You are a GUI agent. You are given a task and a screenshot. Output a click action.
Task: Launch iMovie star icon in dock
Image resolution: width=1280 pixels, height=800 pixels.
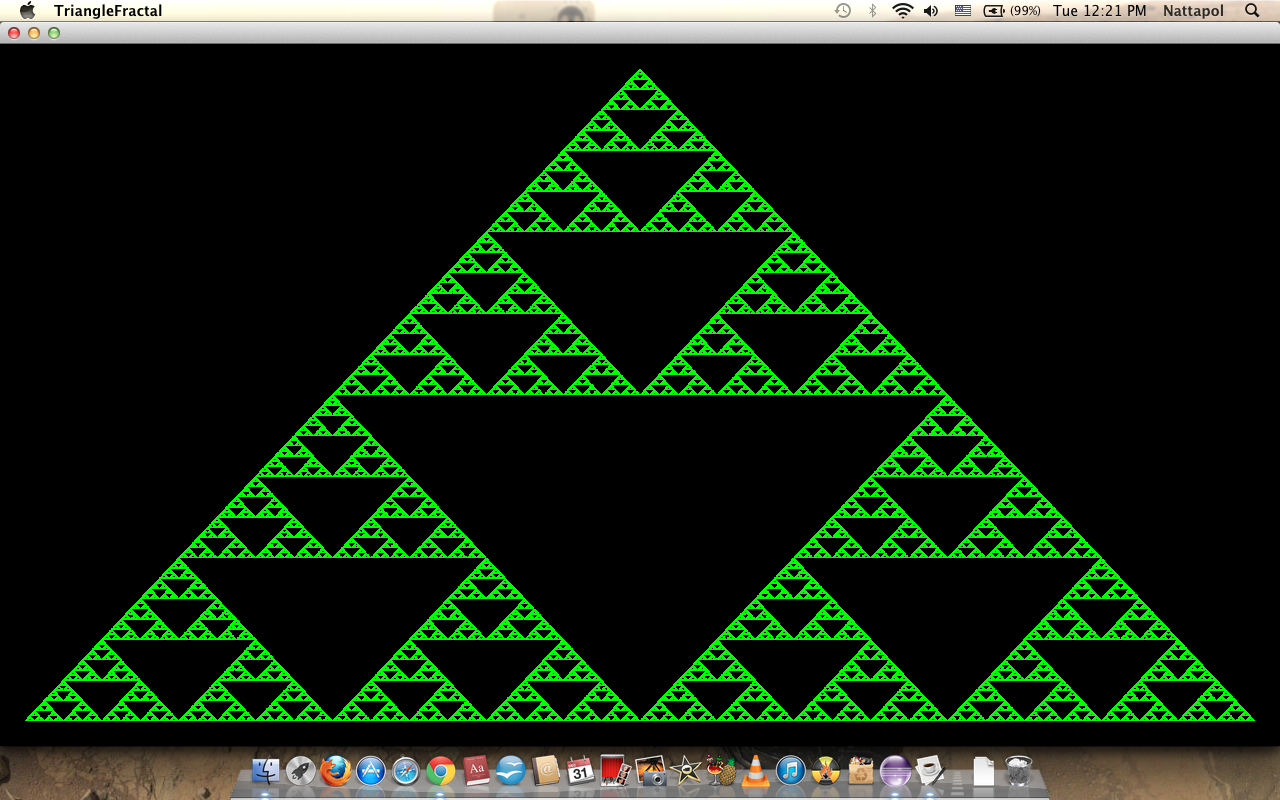[686, 771]
